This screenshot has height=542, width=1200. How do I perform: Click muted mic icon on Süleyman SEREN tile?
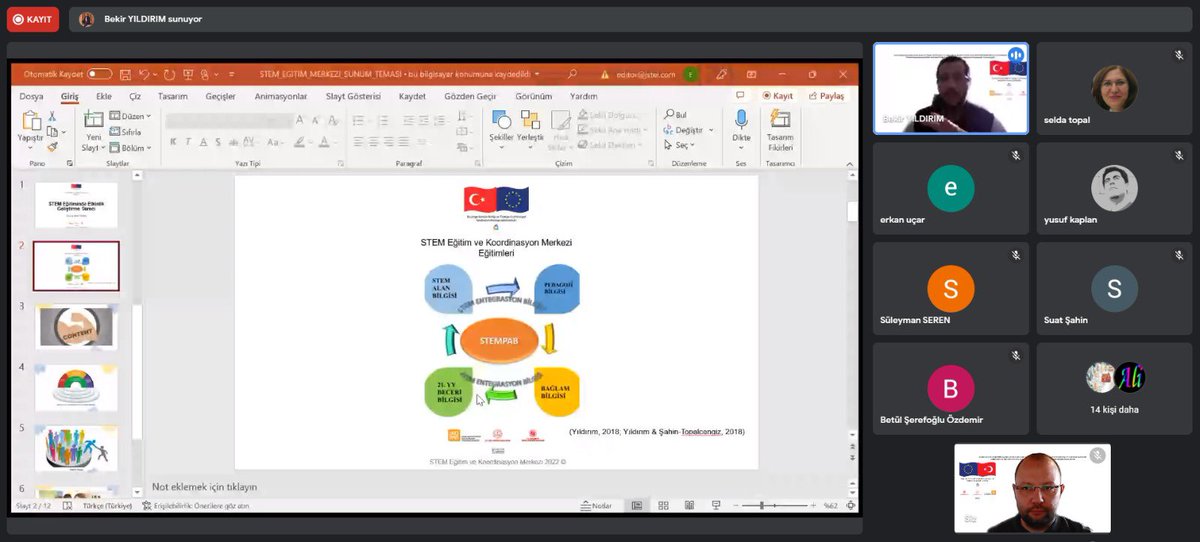tap(1015, 255)
